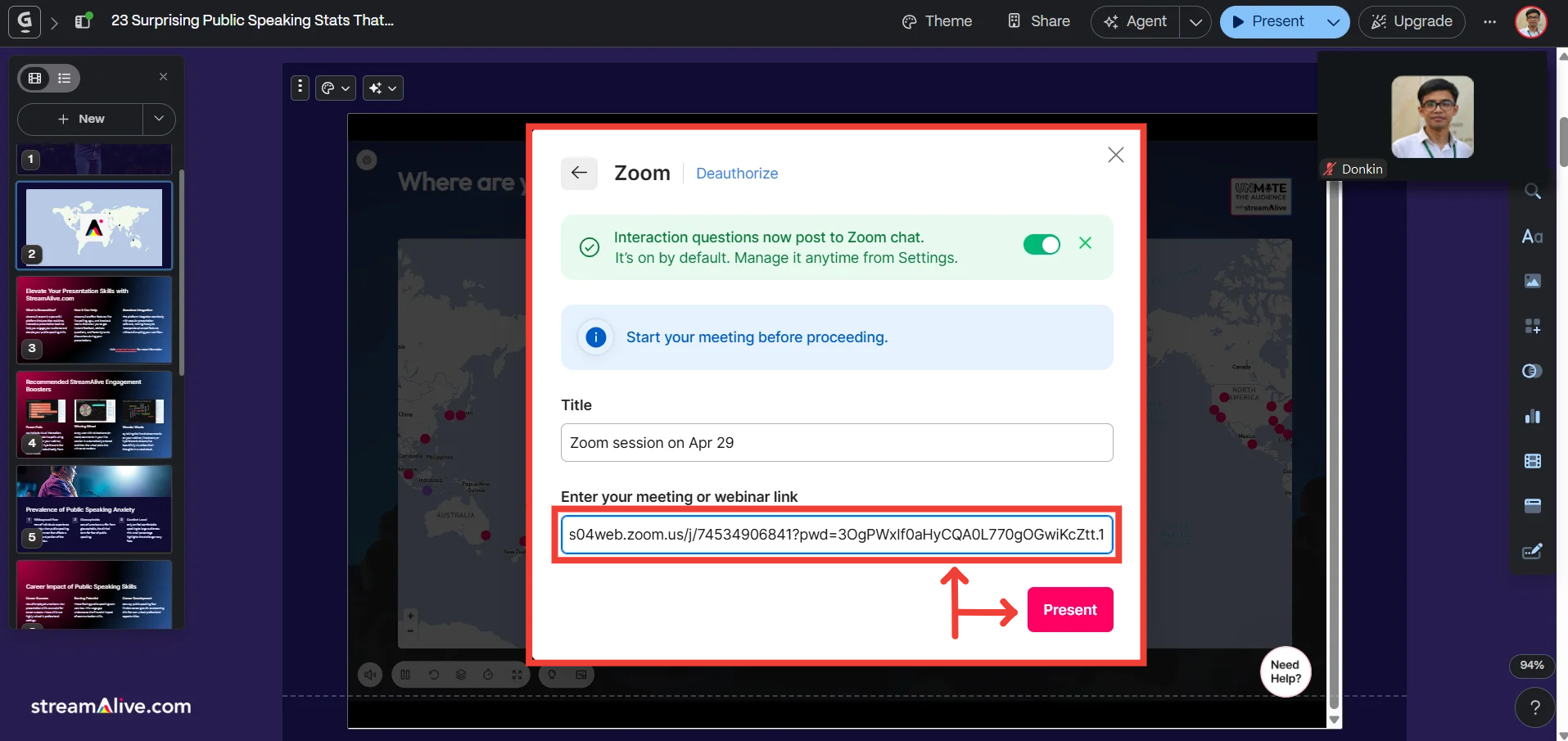
Task: Expand the Agent options dropdown arrow
Action: [x=1195, y=21]
